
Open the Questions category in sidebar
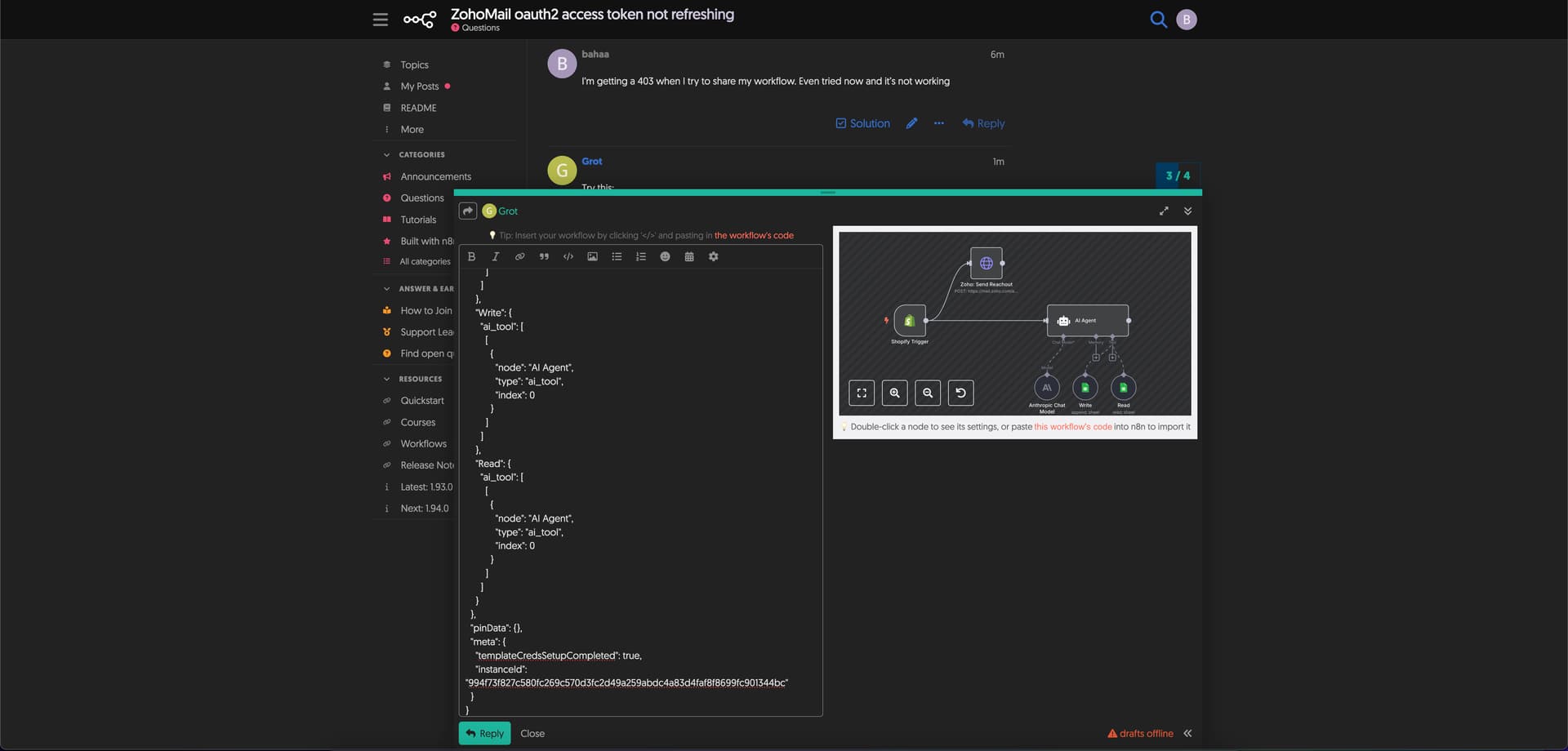(421, 198)
